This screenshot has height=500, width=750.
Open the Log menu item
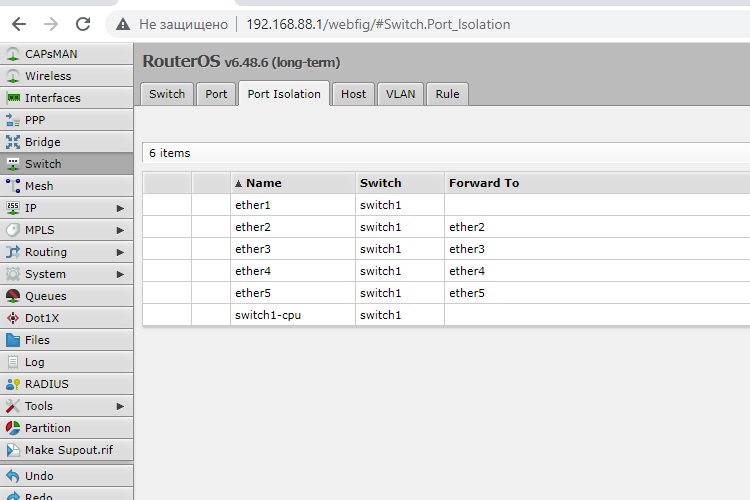point(66,362)
